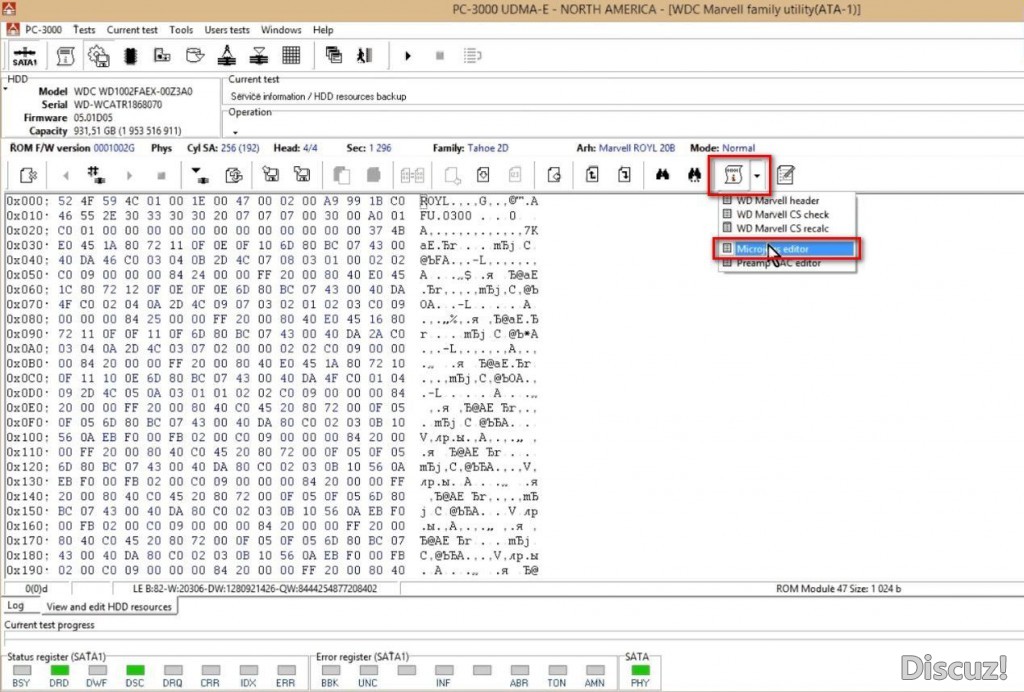
Task: Click the hex row at offset 0x000
Action: (x=272, y=201)
